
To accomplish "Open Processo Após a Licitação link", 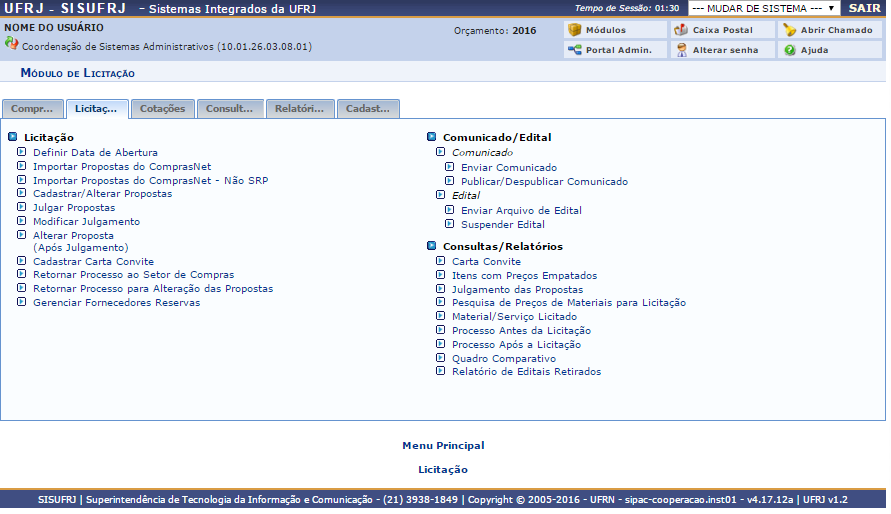I will (517, 345).
